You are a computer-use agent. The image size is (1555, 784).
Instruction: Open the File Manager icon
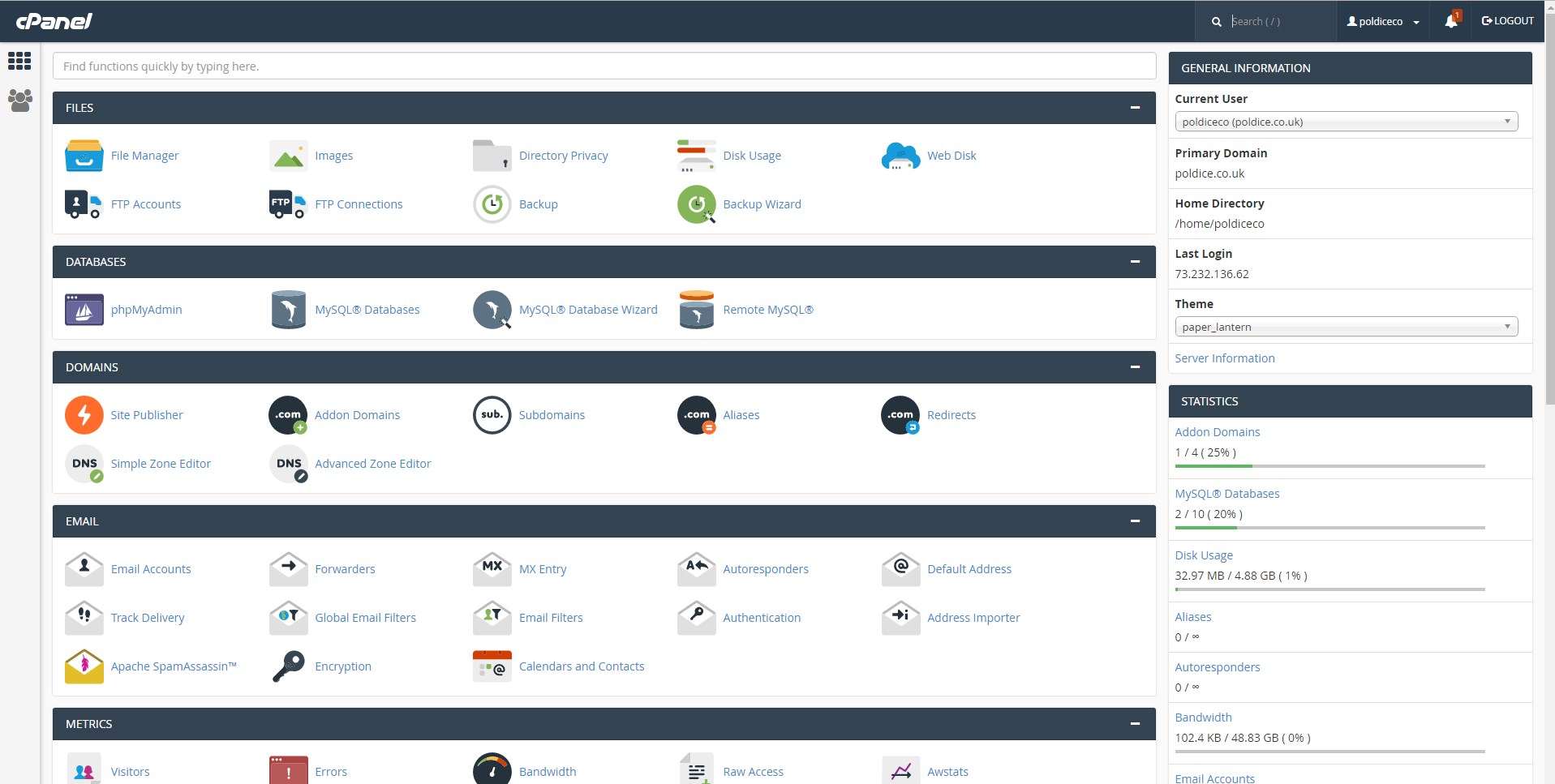pos(84,156)
